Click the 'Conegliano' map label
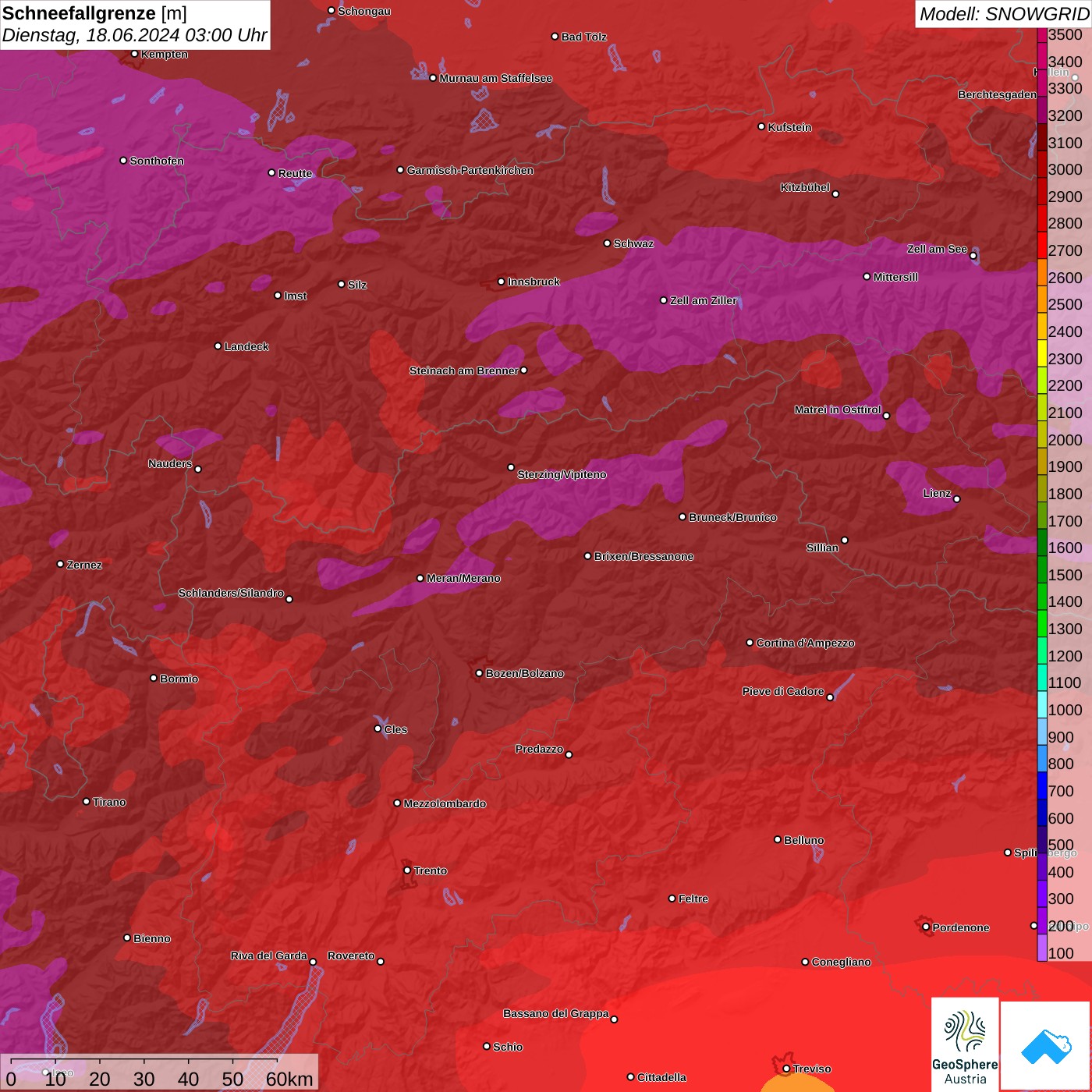Viewport: 1092px width, 1092px height. click(x=841, y=962)
